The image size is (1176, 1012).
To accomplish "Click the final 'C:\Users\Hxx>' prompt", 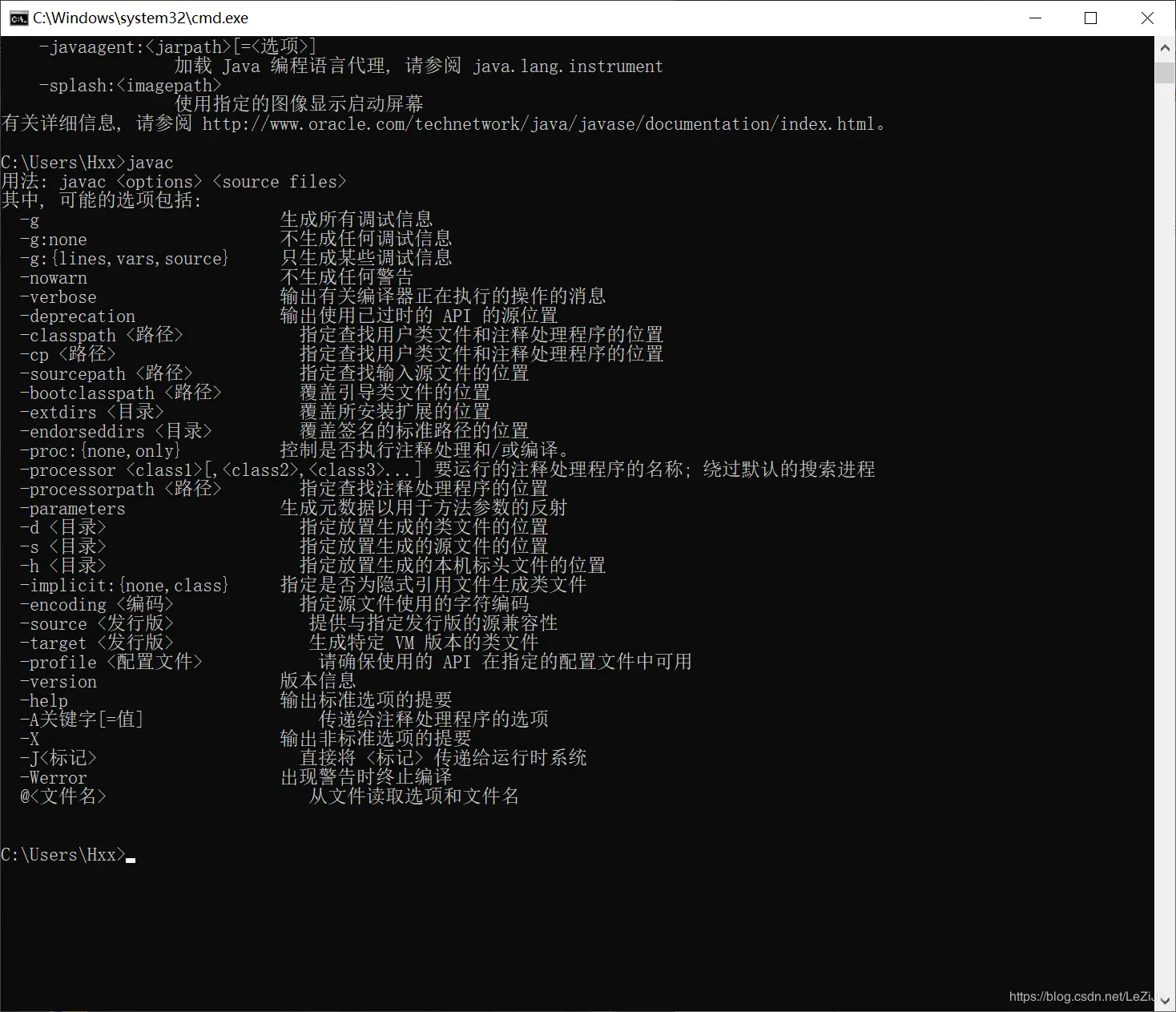I will (63, 855).
